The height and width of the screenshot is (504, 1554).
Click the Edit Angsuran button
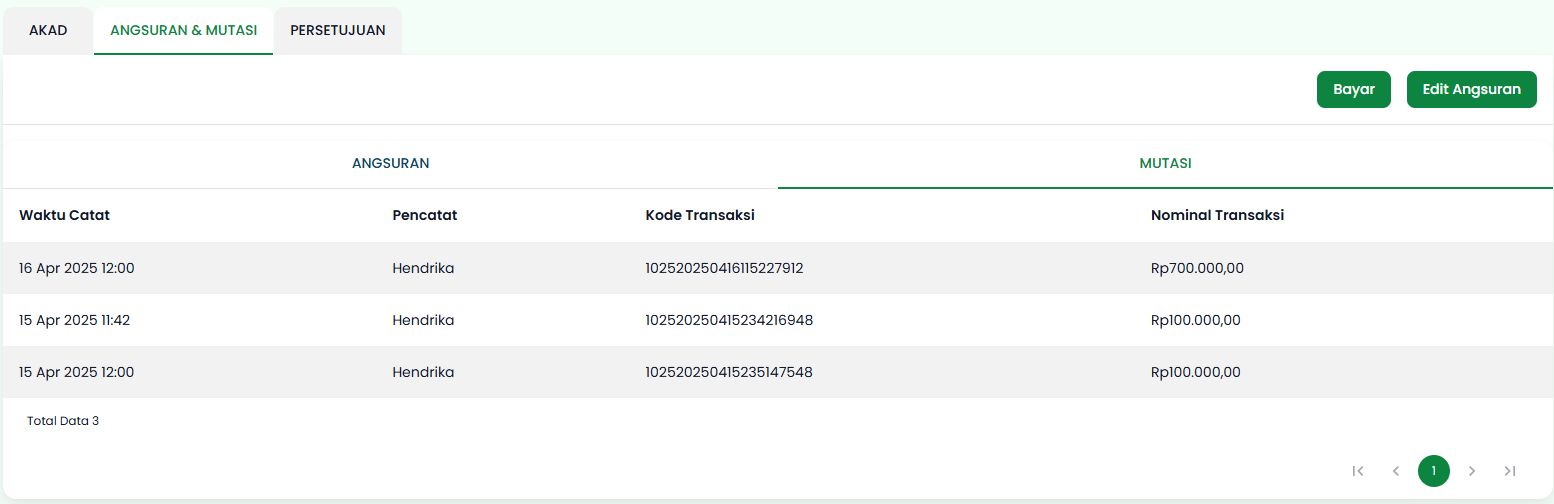pyautogui.click(x=1471, y=89)
